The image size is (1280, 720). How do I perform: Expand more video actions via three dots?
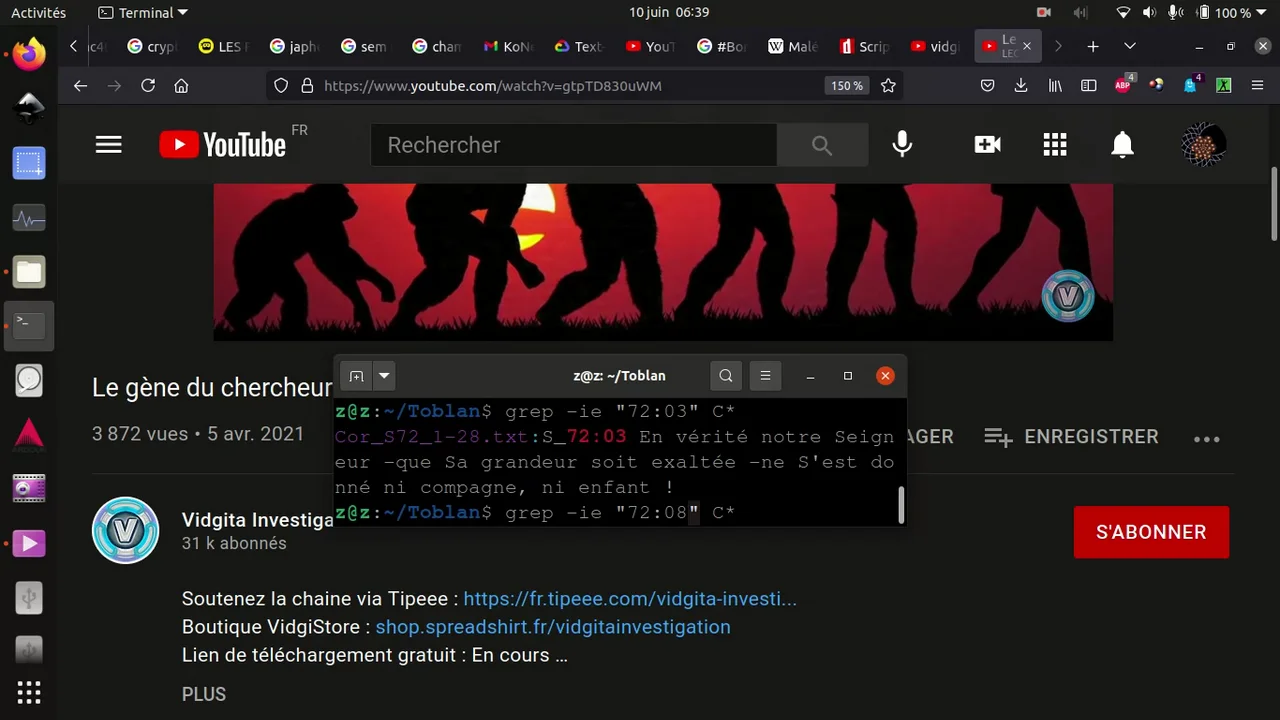pos(1206,438)
